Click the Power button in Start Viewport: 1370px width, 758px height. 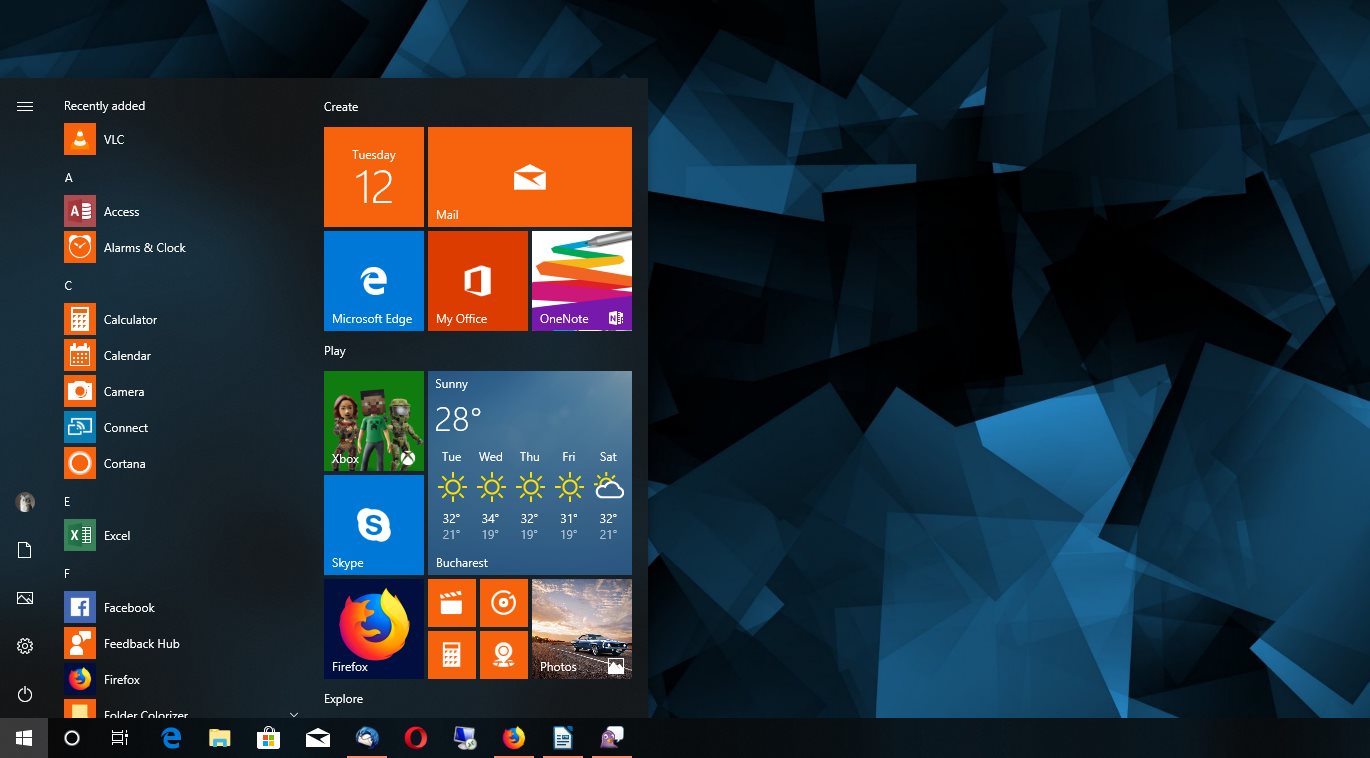click(x=25, y=694)
